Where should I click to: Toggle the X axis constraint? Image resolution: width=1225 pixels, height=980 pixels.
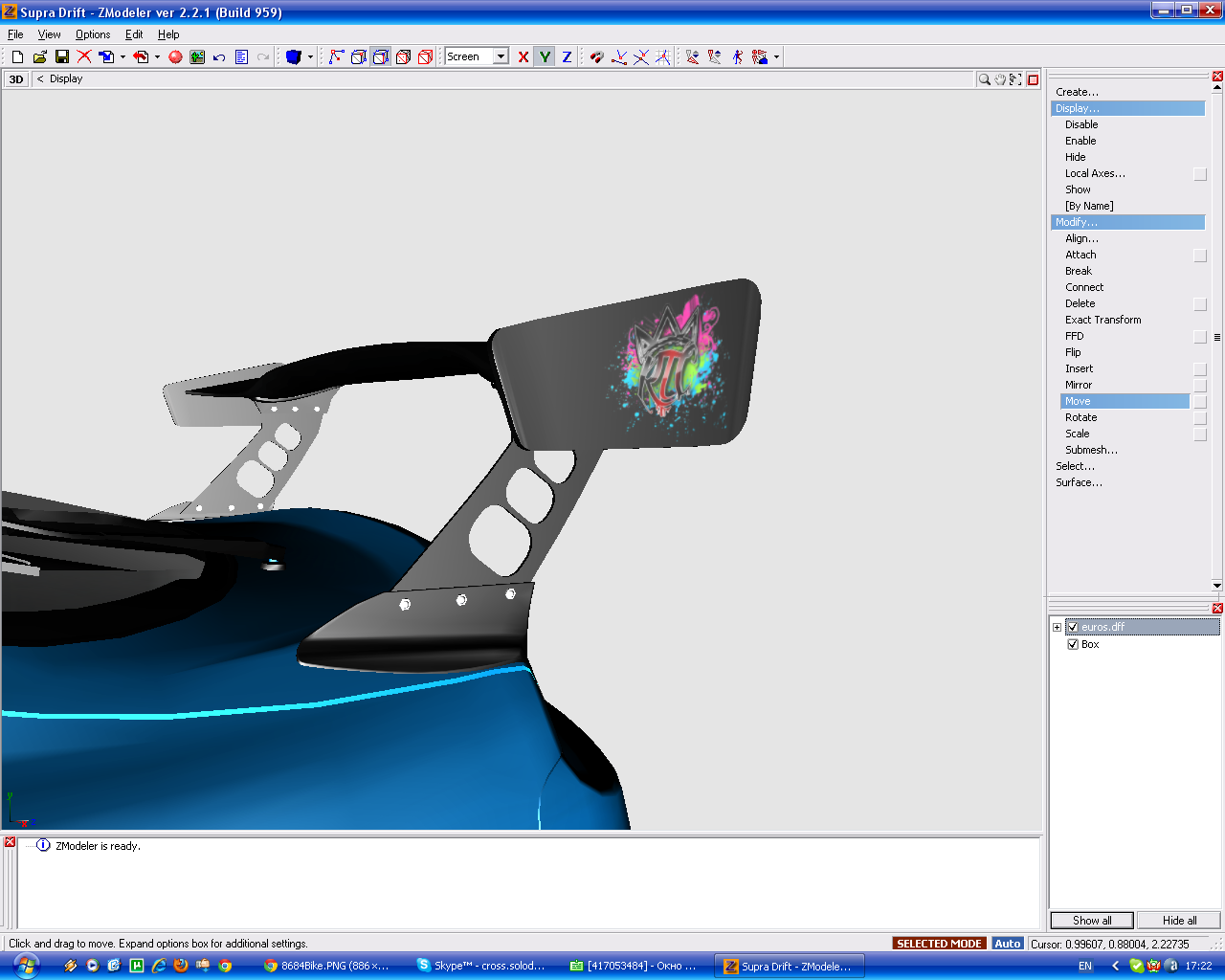pyautogui.click(x=523, y=57)
